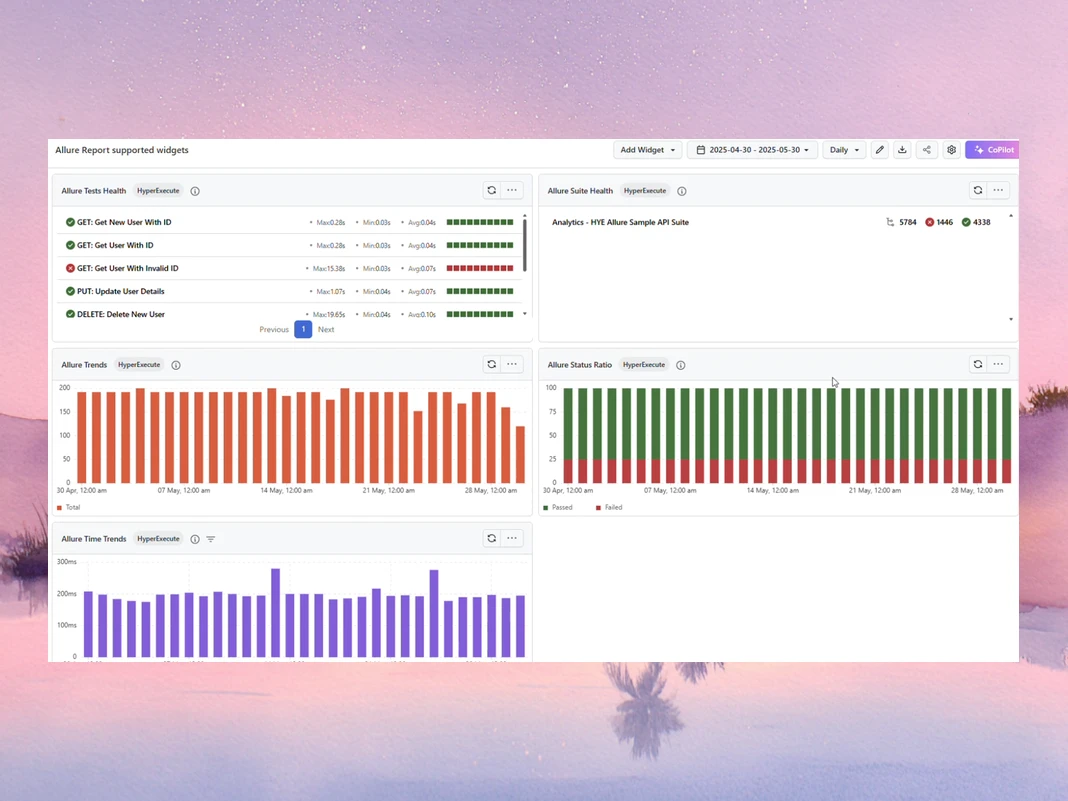
Task: Open the date range picker 2025-04-30 - 2025-05-30
Action: tap(752, 150)
